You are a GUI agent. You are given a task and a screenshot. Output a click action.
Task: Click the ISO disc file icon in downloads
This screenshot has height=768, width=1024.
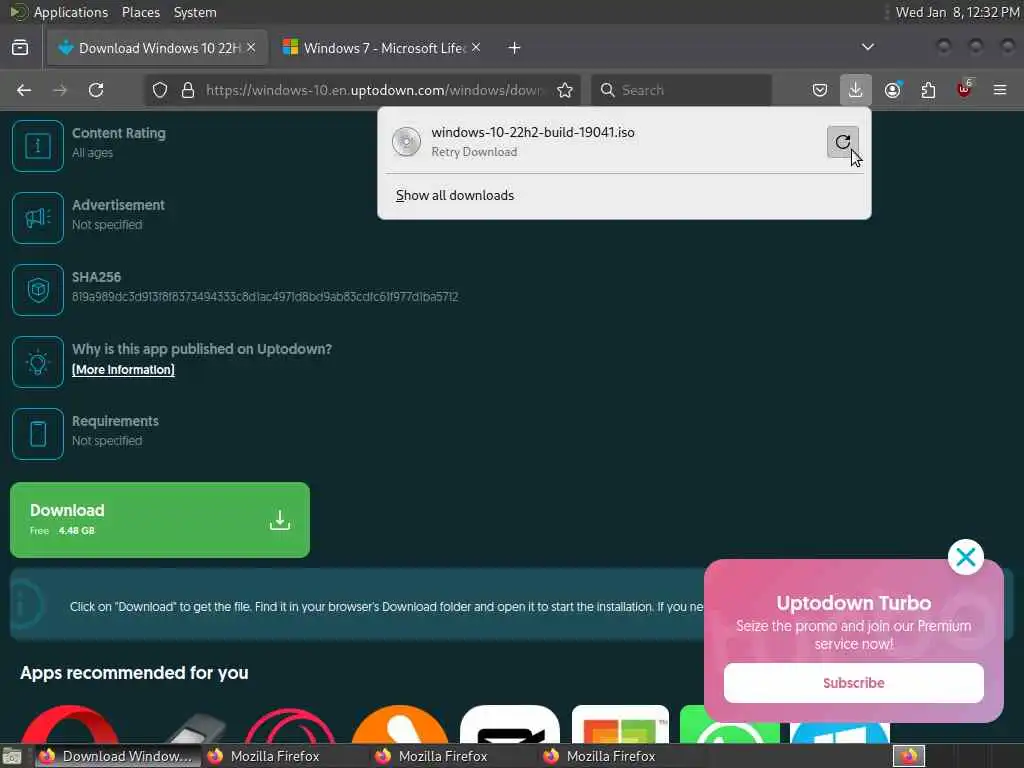406,142
